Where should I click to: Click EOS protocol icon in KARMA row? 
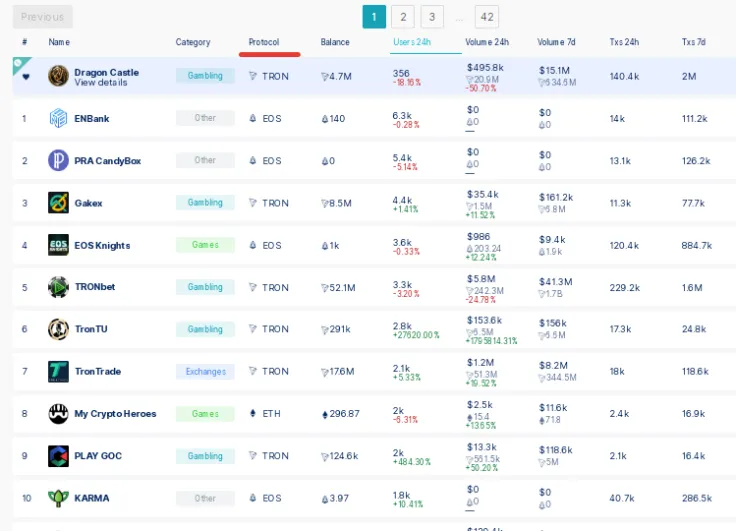pos(253,498)
